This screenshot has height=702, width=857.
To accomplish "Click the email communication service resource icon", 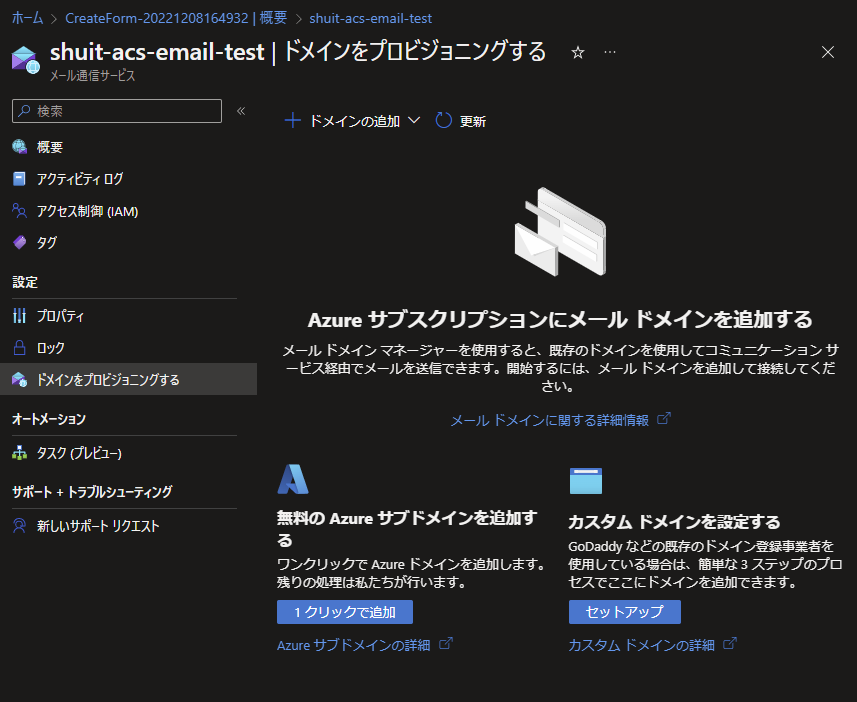I will (x=25, y=60).
